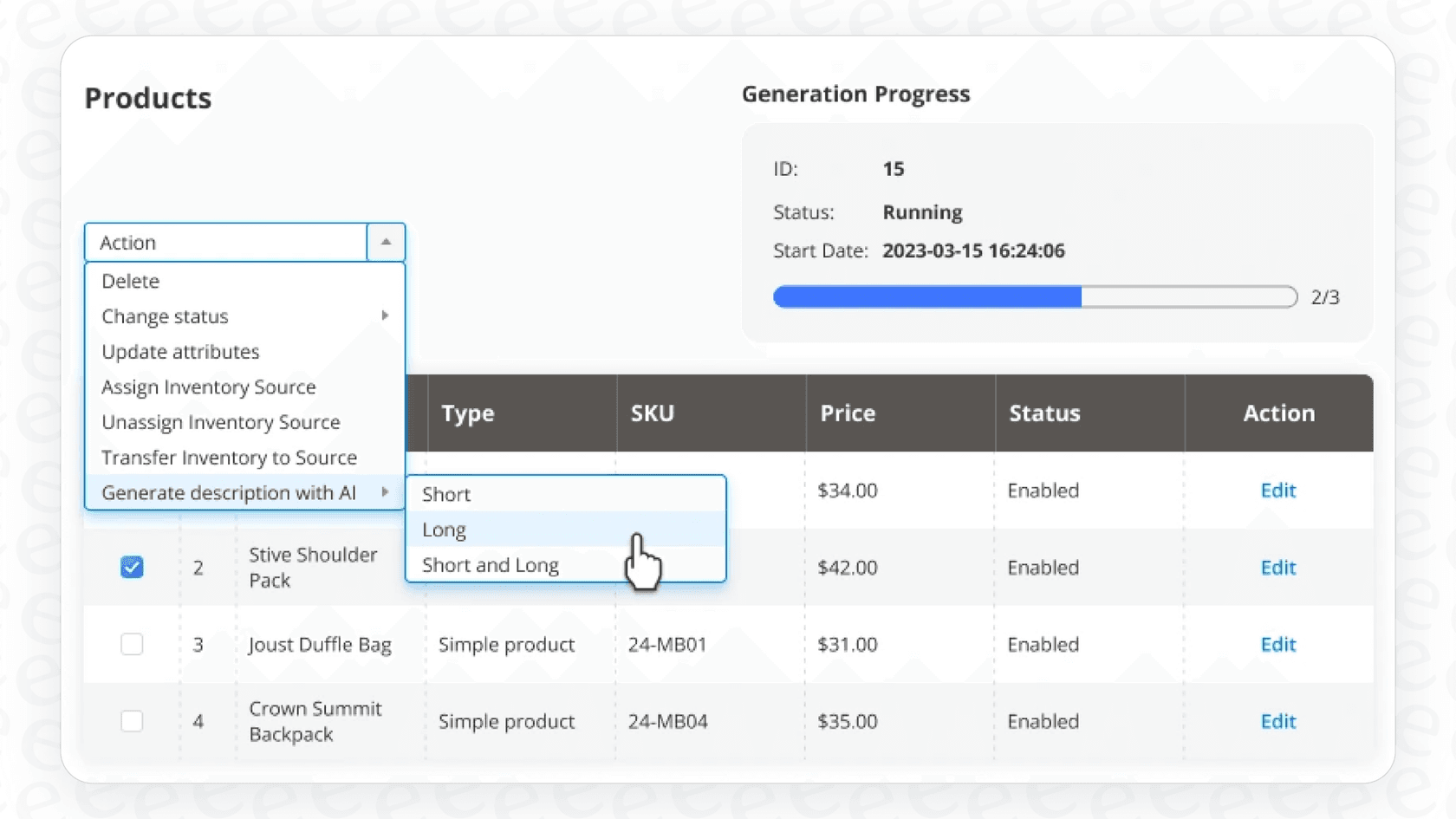Select Delete from the Action menu
1456x819 pixels.
tap(130, 281)
